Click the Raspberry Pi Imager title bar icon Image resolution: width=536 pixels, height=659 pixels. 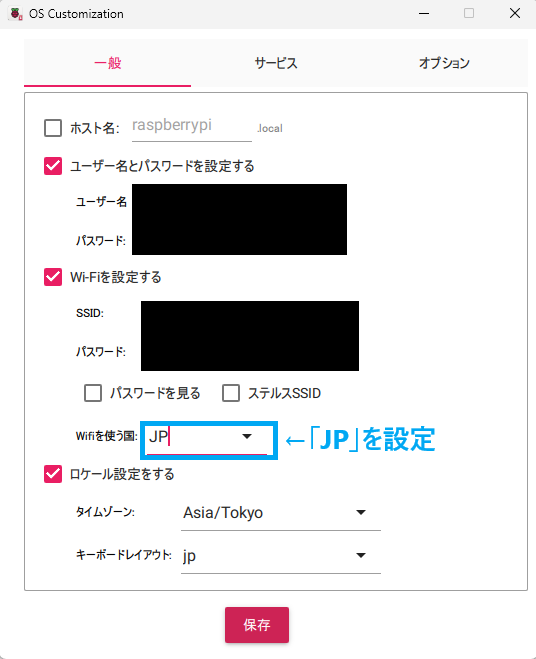tap(16, 13)
